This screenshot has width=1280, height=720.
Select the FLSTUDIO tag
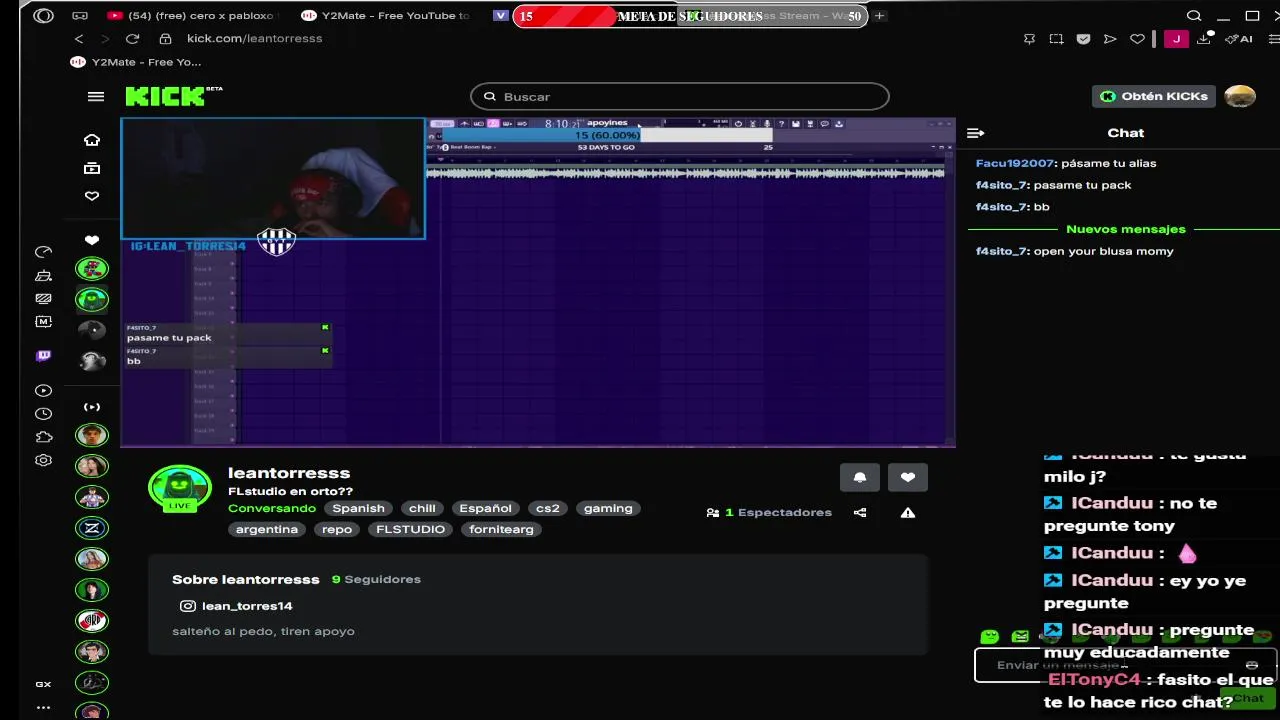click(410, 530)
